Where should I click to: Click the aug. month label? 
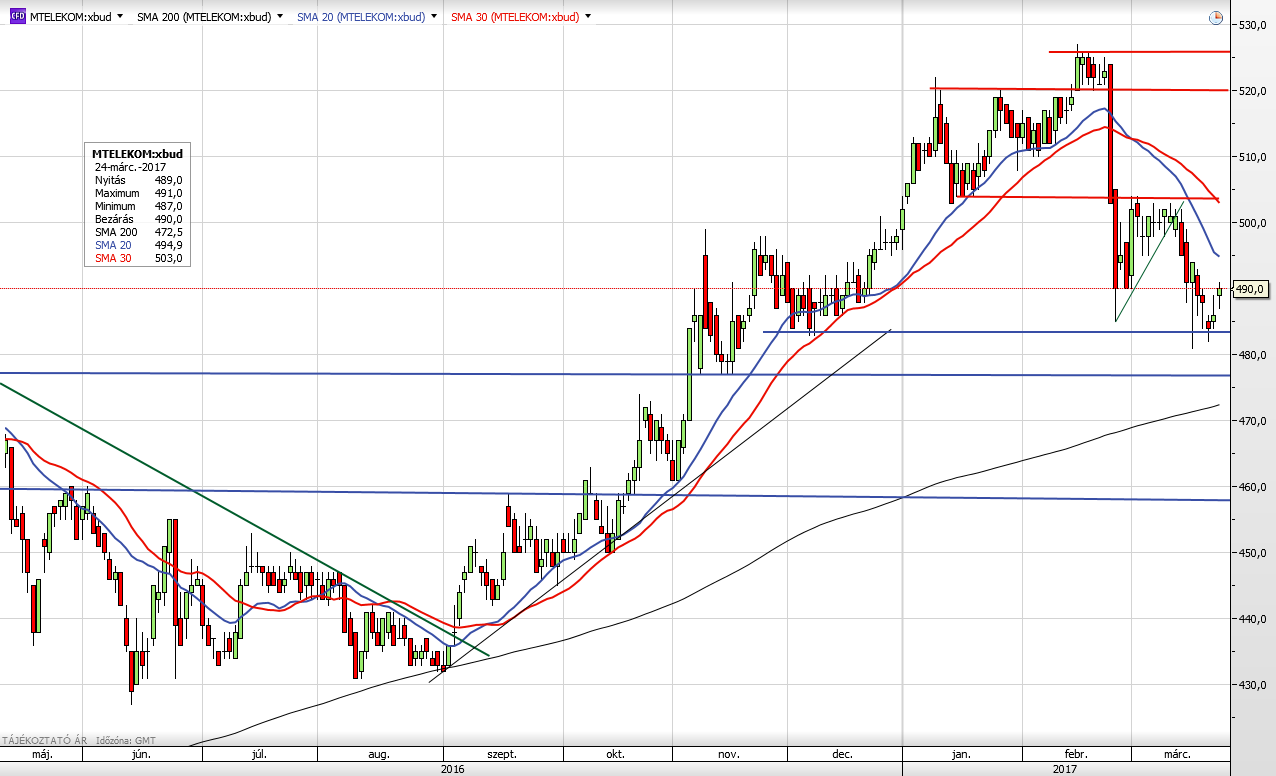(378, 754)
